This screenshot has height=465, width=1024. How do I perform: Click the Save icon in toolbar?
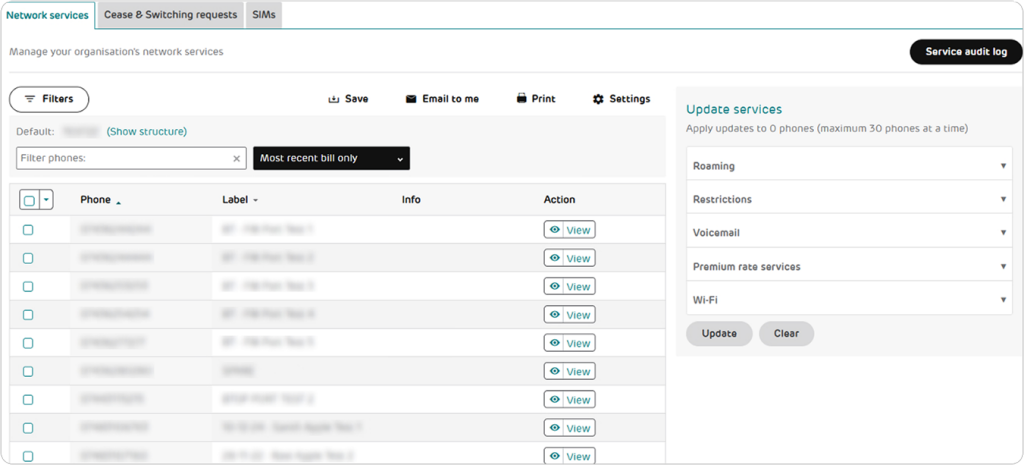334,99
